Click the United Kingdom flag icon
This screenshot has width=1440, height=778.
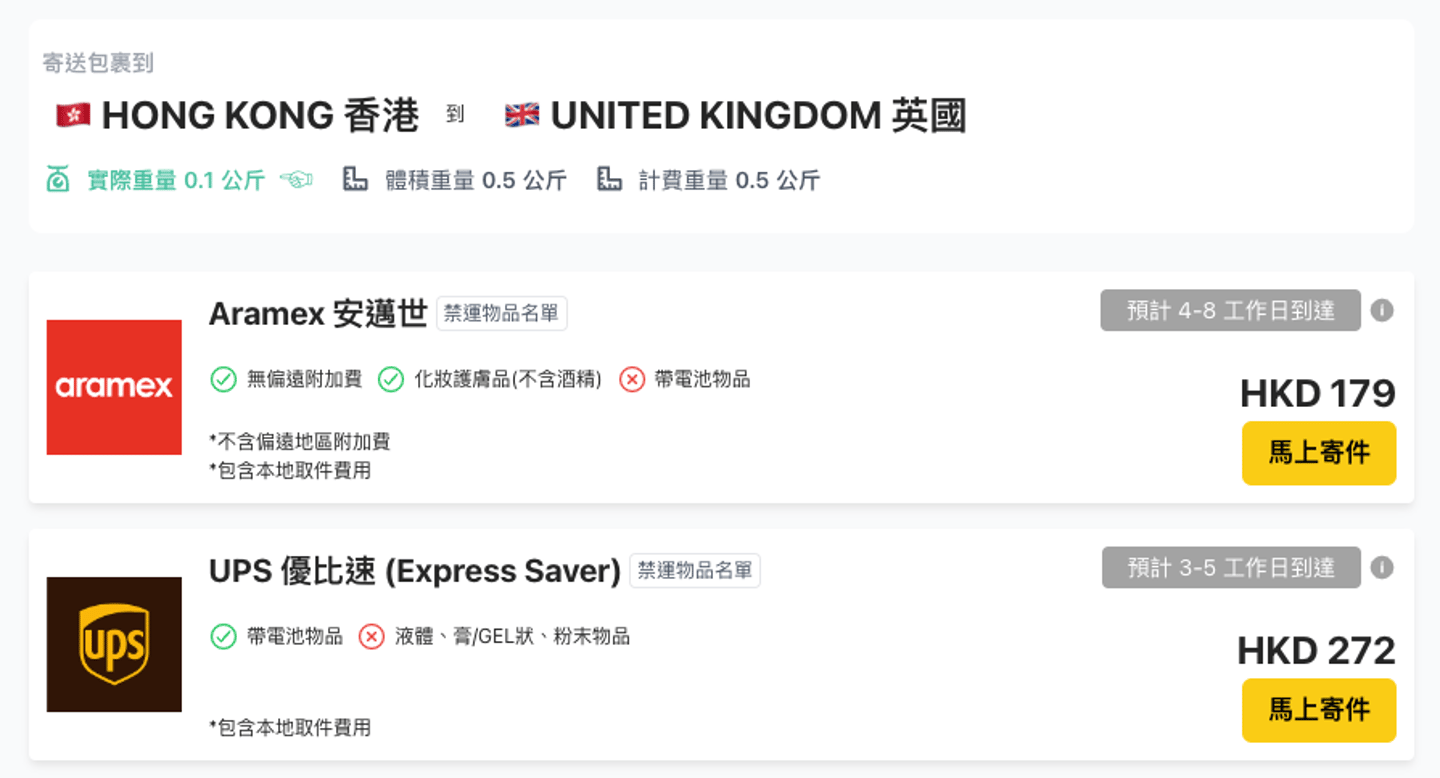click(522, 116)
